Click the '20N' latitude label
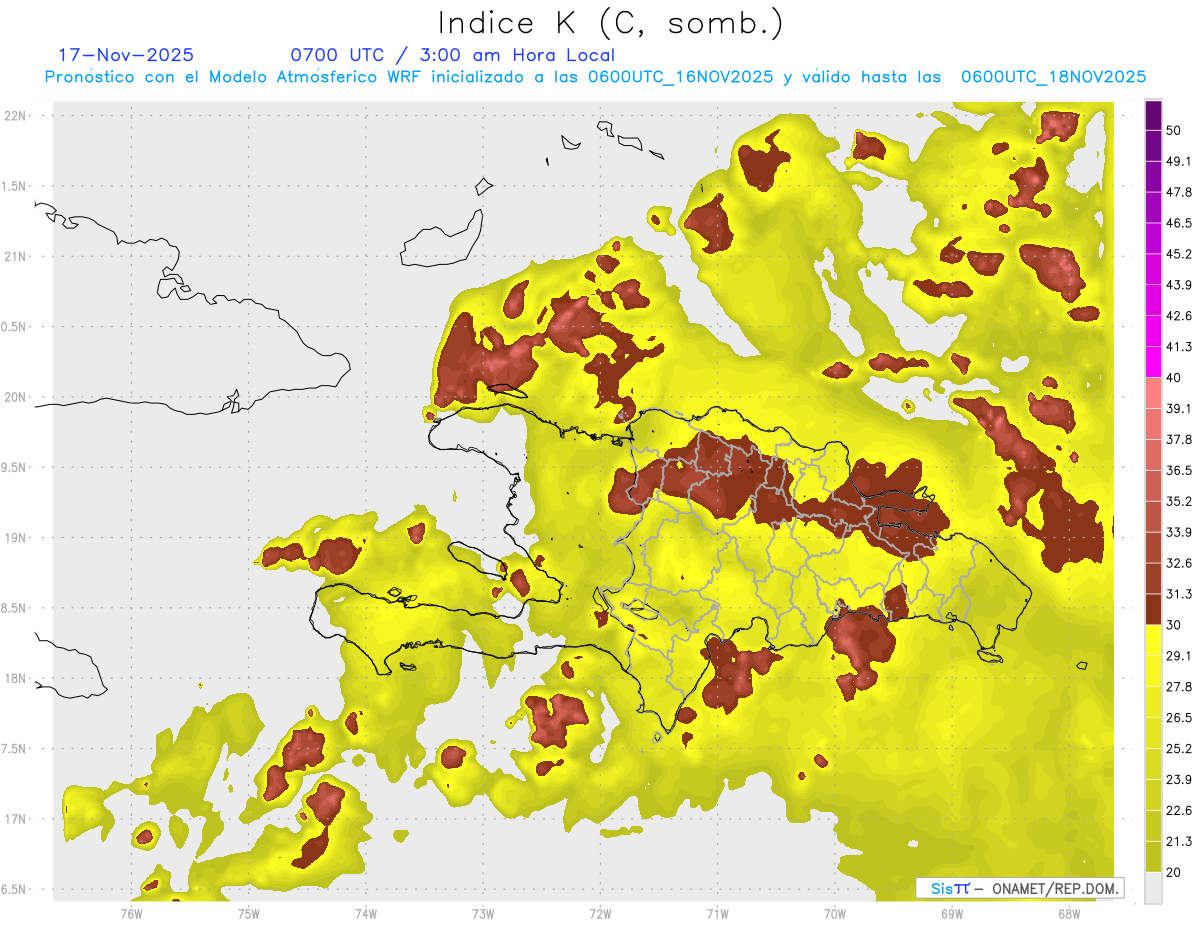The image size is (1200, 927). point(15,397)
